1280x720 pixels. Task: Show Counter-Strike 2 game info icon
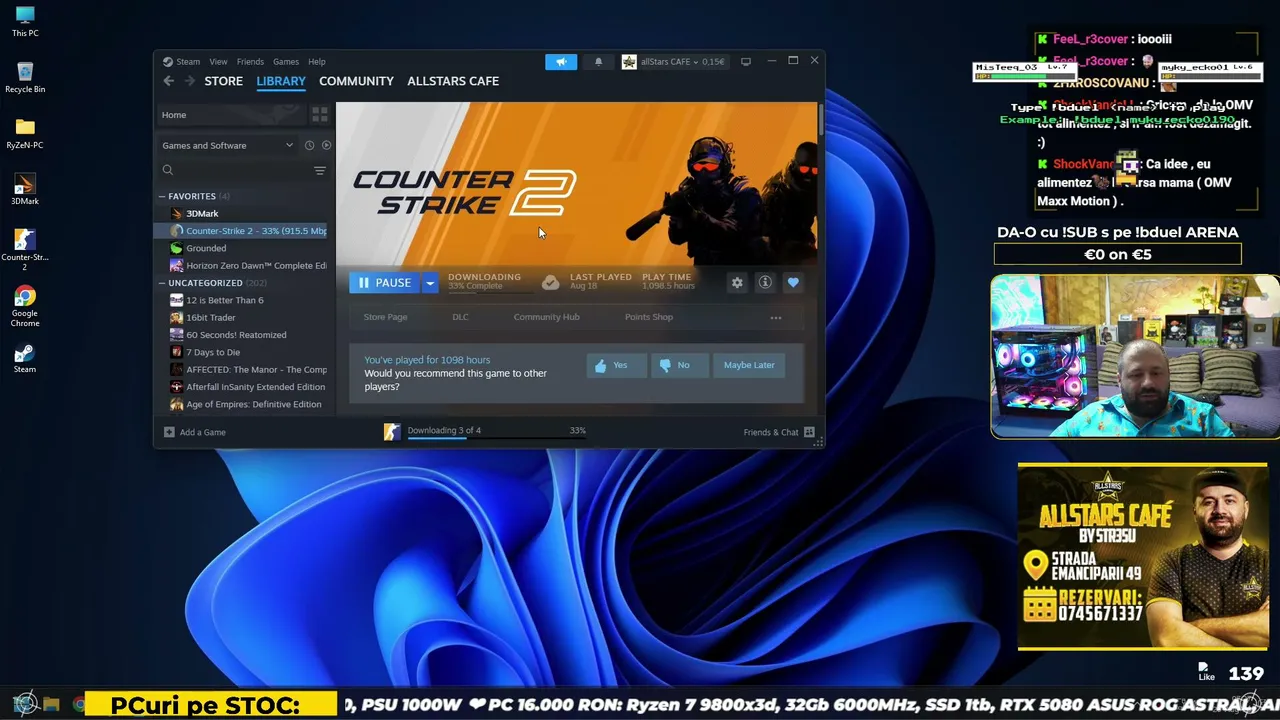point(765,283)
